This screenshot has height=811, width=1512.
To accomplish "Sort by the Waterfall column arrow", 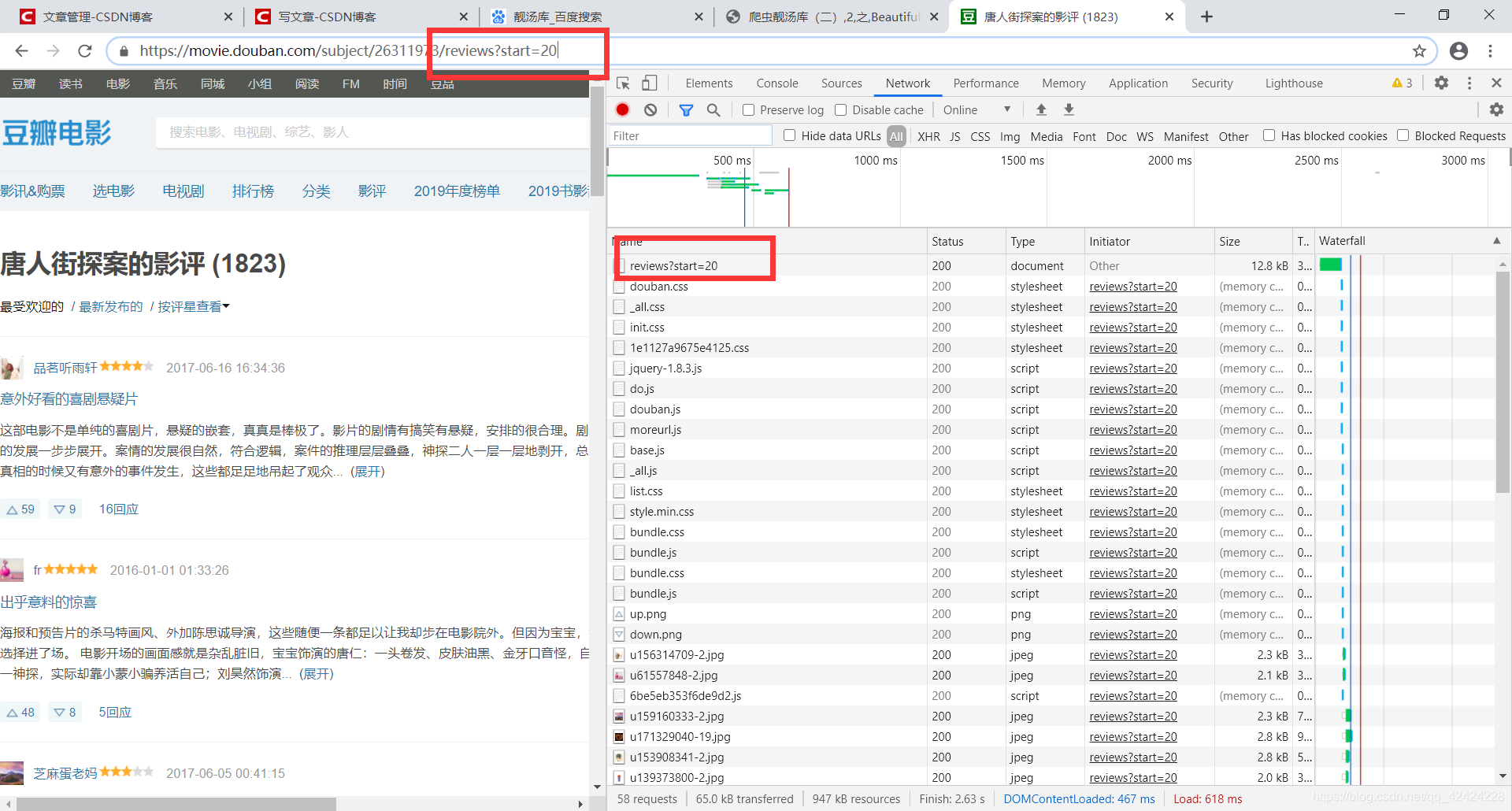I will click(x=1496, y=241).
